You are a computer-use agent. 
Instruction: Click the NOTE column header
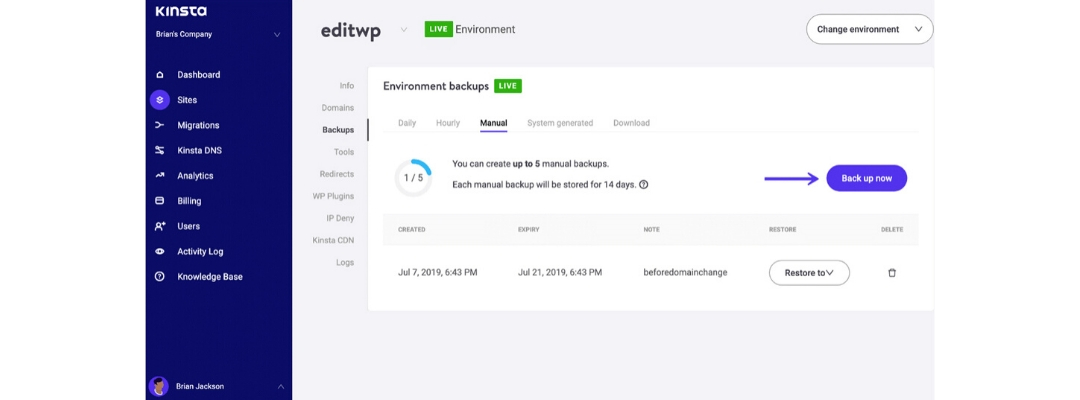tap(652, 229)
